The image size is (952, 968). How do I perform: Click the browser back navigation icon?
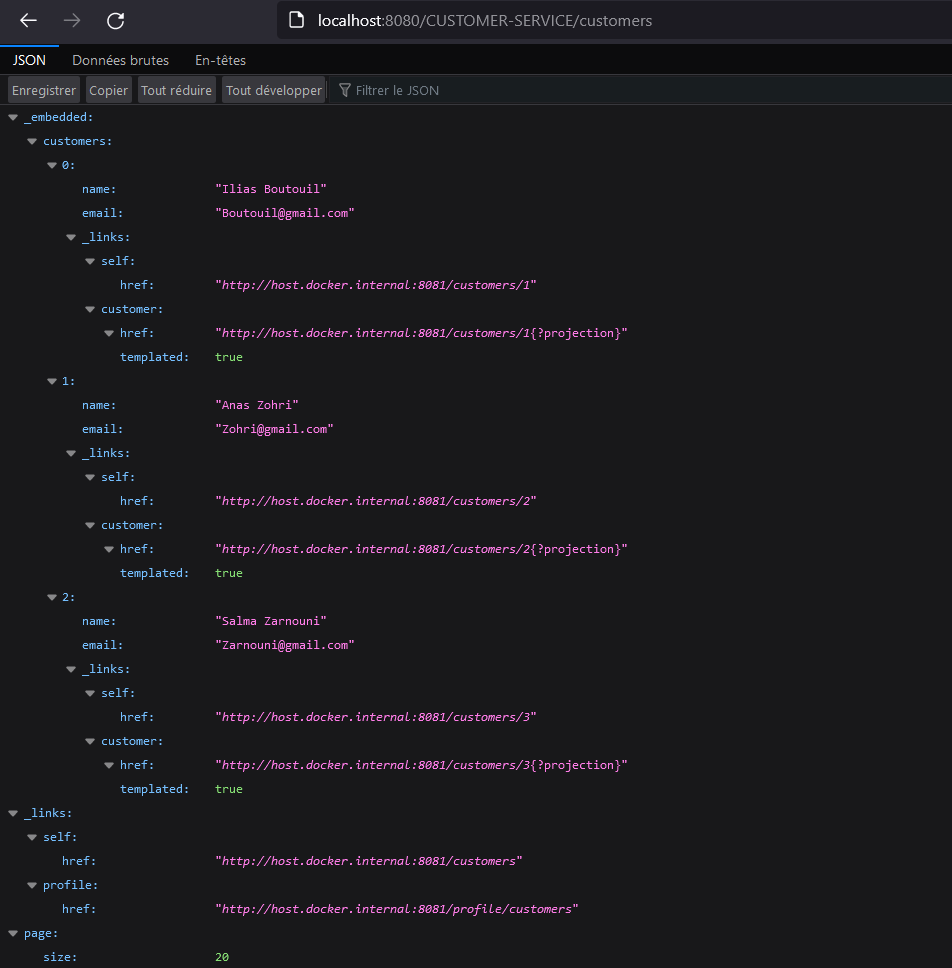point(26,21)
